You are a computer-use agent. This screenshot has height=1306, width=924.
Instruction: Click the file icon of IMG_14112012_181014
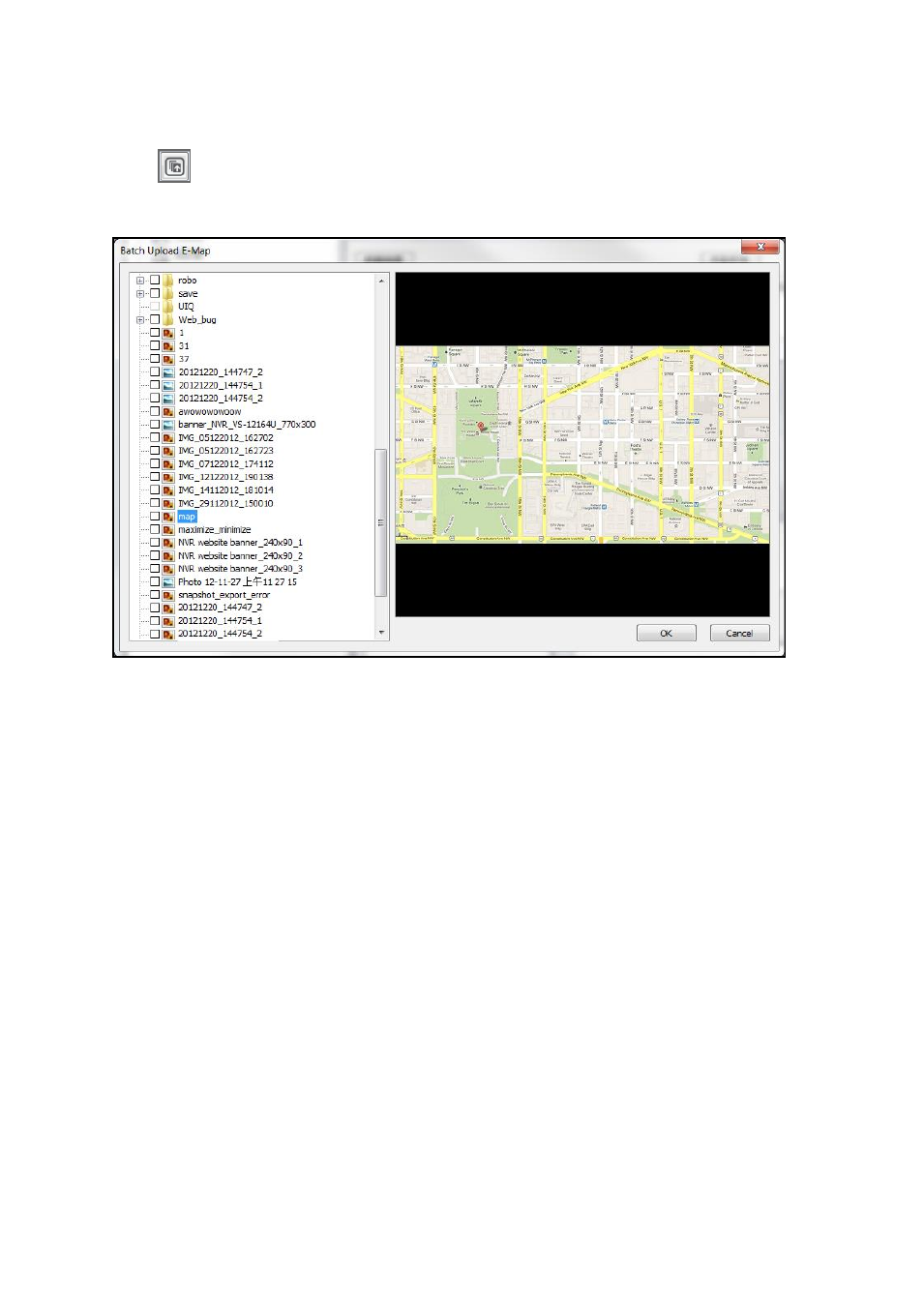click(168, 490)
